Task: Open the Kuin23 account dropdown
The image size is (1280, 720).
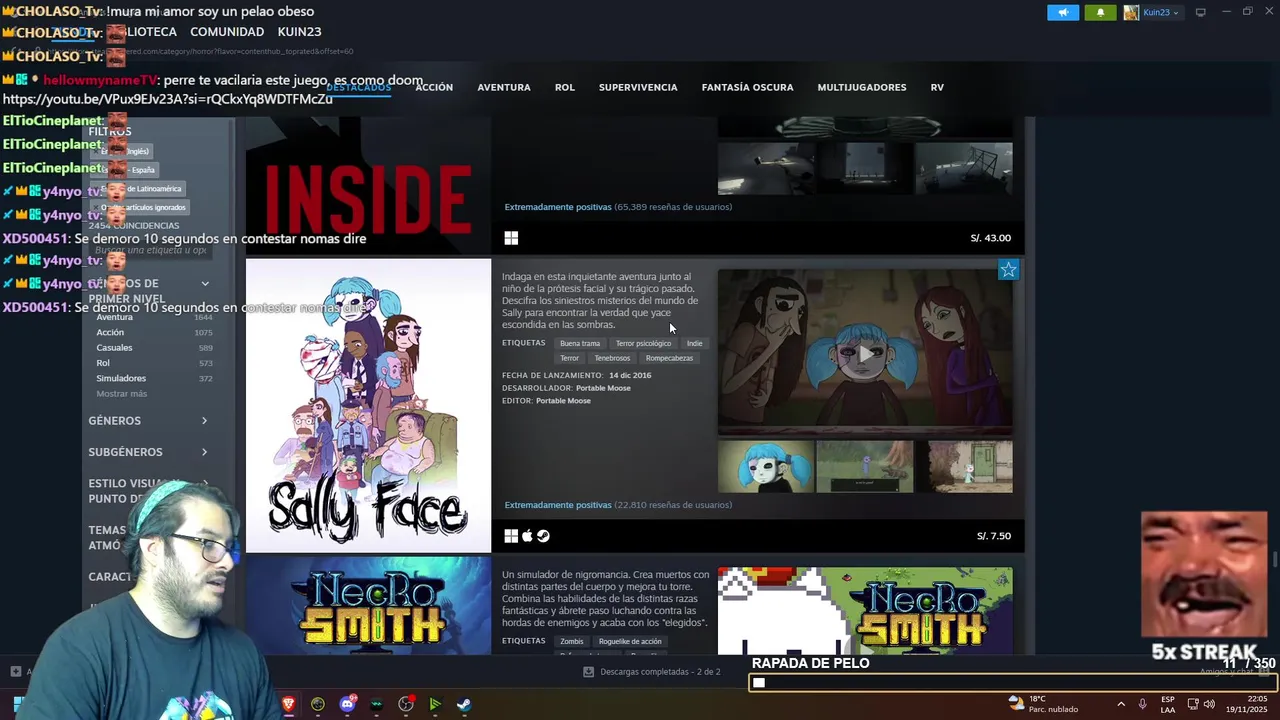Action: point(1160,12)
